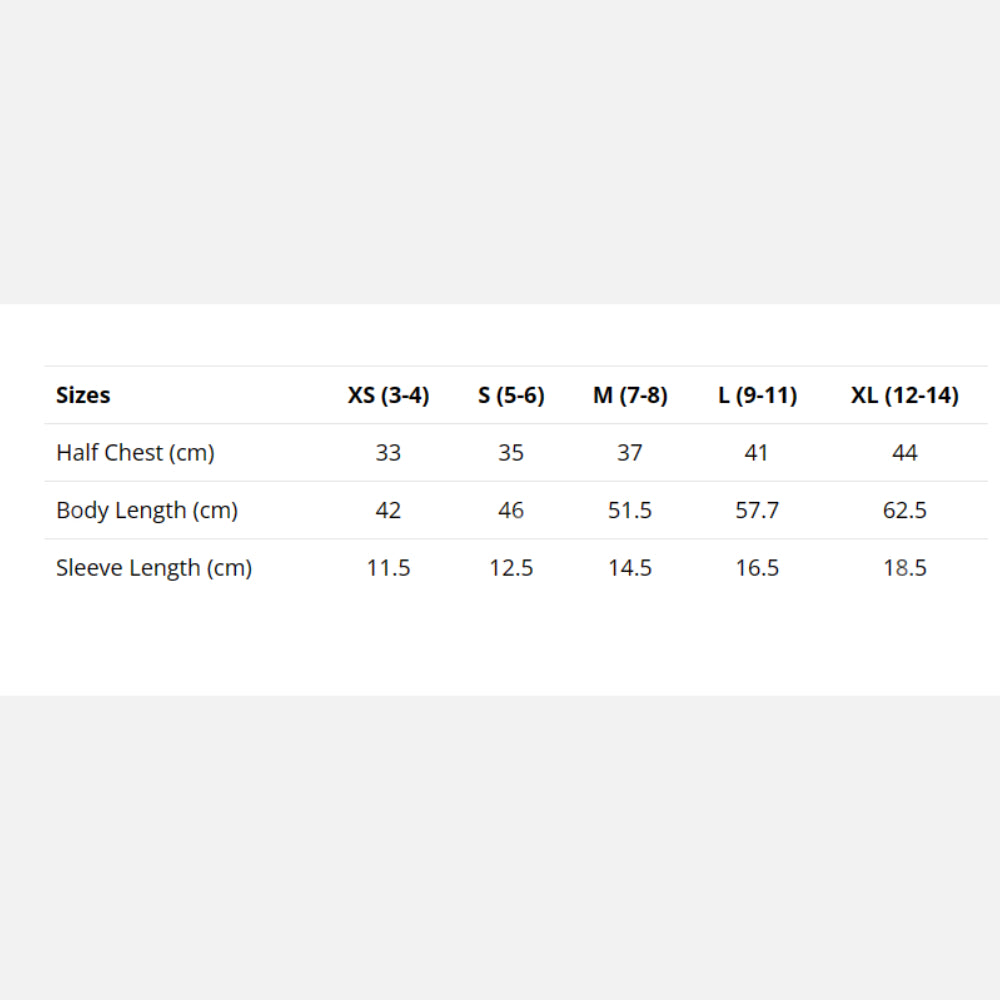Select Sleeve Length value 14.5 for M

point(630,568)
